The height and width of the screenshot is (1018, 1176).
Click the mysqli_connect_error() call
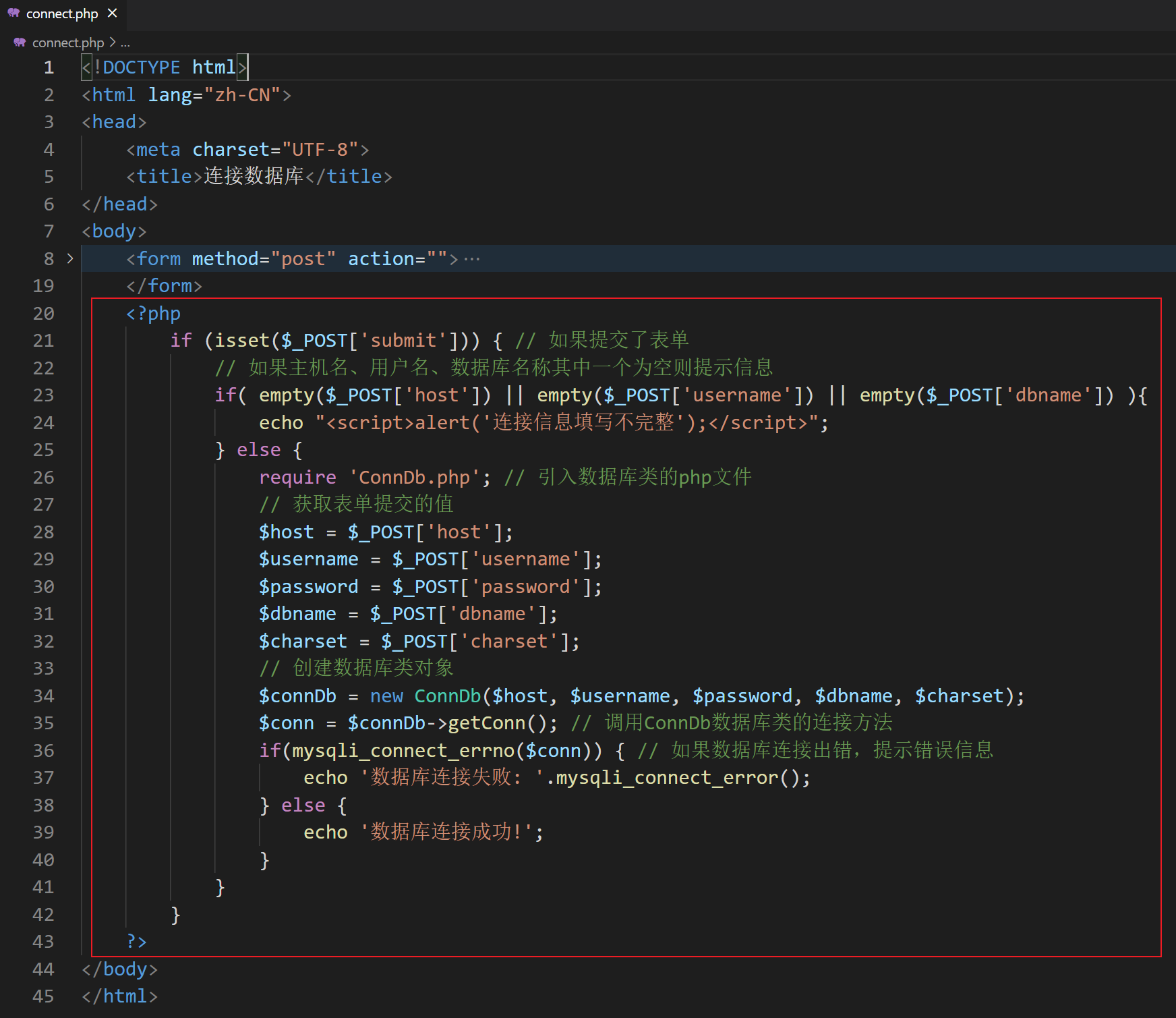click(678, 778)
